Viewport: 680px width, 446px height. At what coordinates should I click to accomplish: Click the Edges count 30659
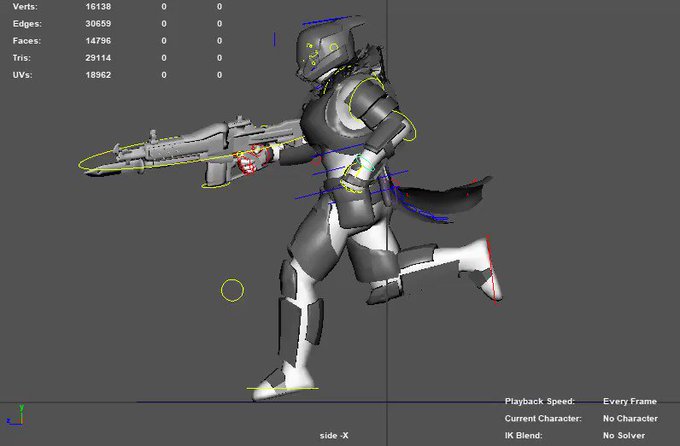(98, 23)
